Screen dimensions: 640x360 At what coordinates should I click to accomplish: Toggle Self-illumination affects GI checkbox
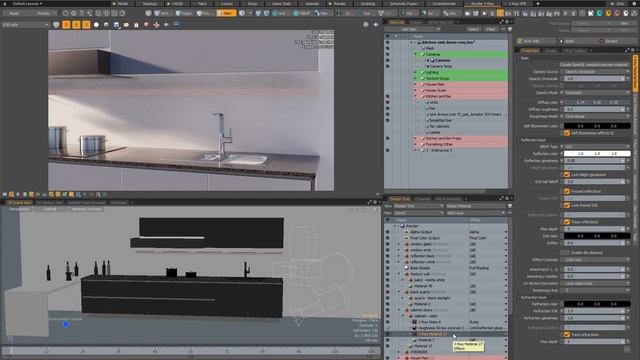pyautogui.click(x=567, y=133)
